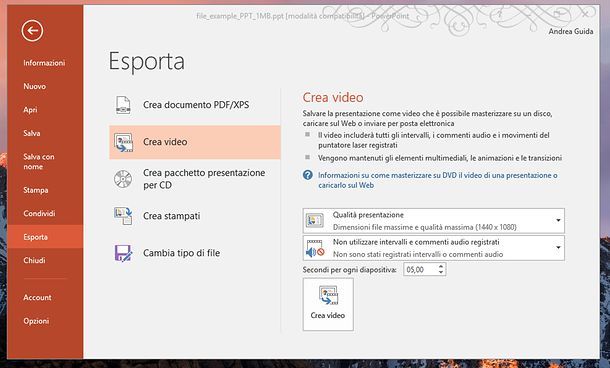Choose the Crea documento PDF/XPS label
Viewport: 610px width, 368px height.
coord(196,105)
